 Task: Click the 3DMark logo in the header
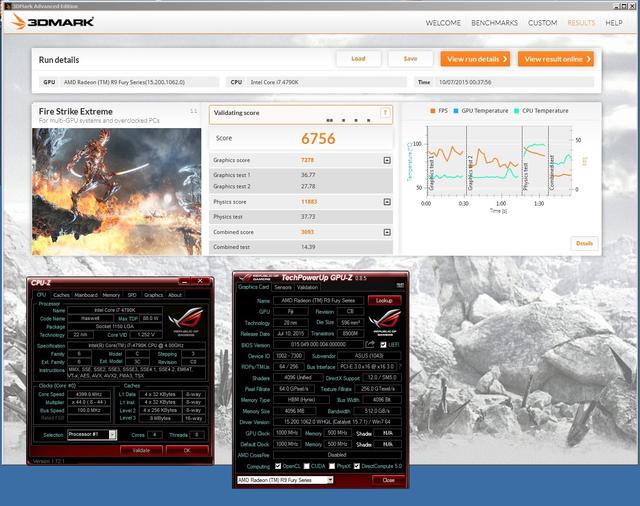(53, 22)
